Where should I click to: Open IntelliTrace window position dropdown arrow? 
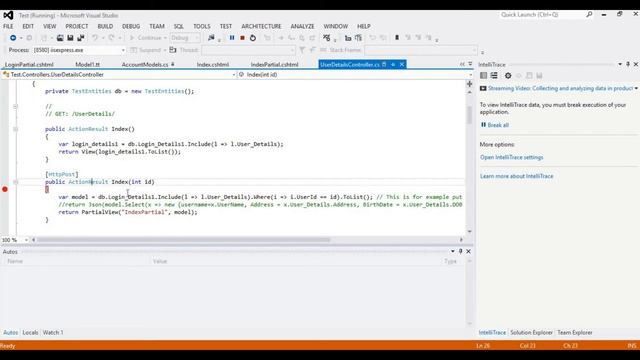coord(620,64)
